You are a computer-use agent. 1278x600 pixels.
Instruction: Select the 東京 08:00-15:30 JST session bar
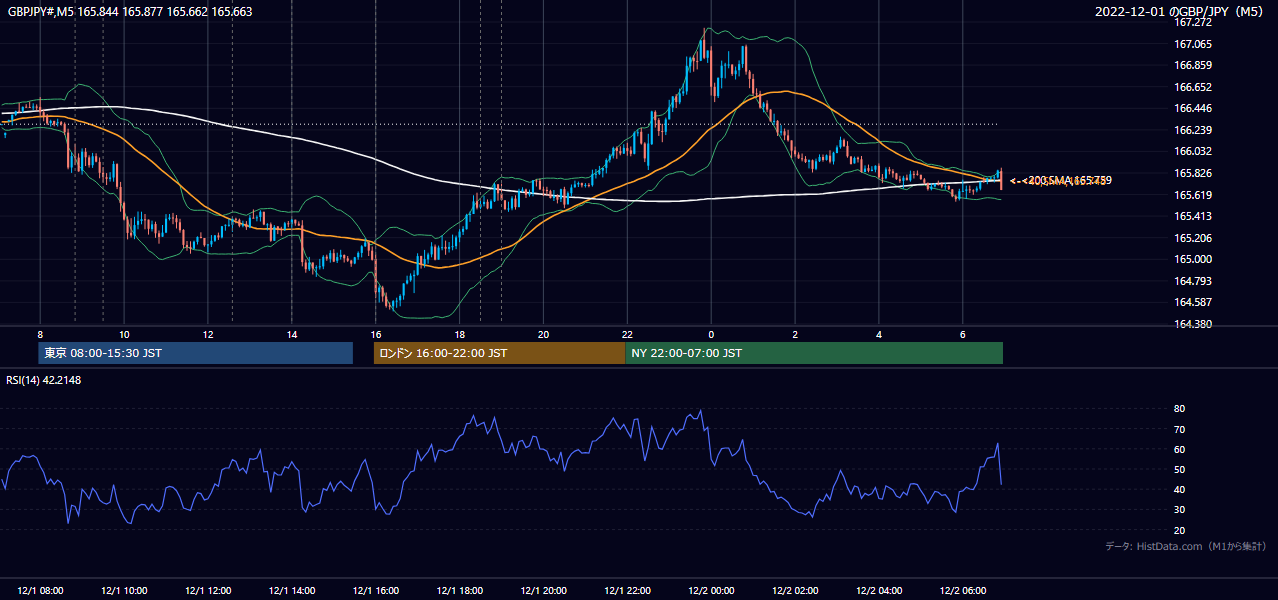196,353
